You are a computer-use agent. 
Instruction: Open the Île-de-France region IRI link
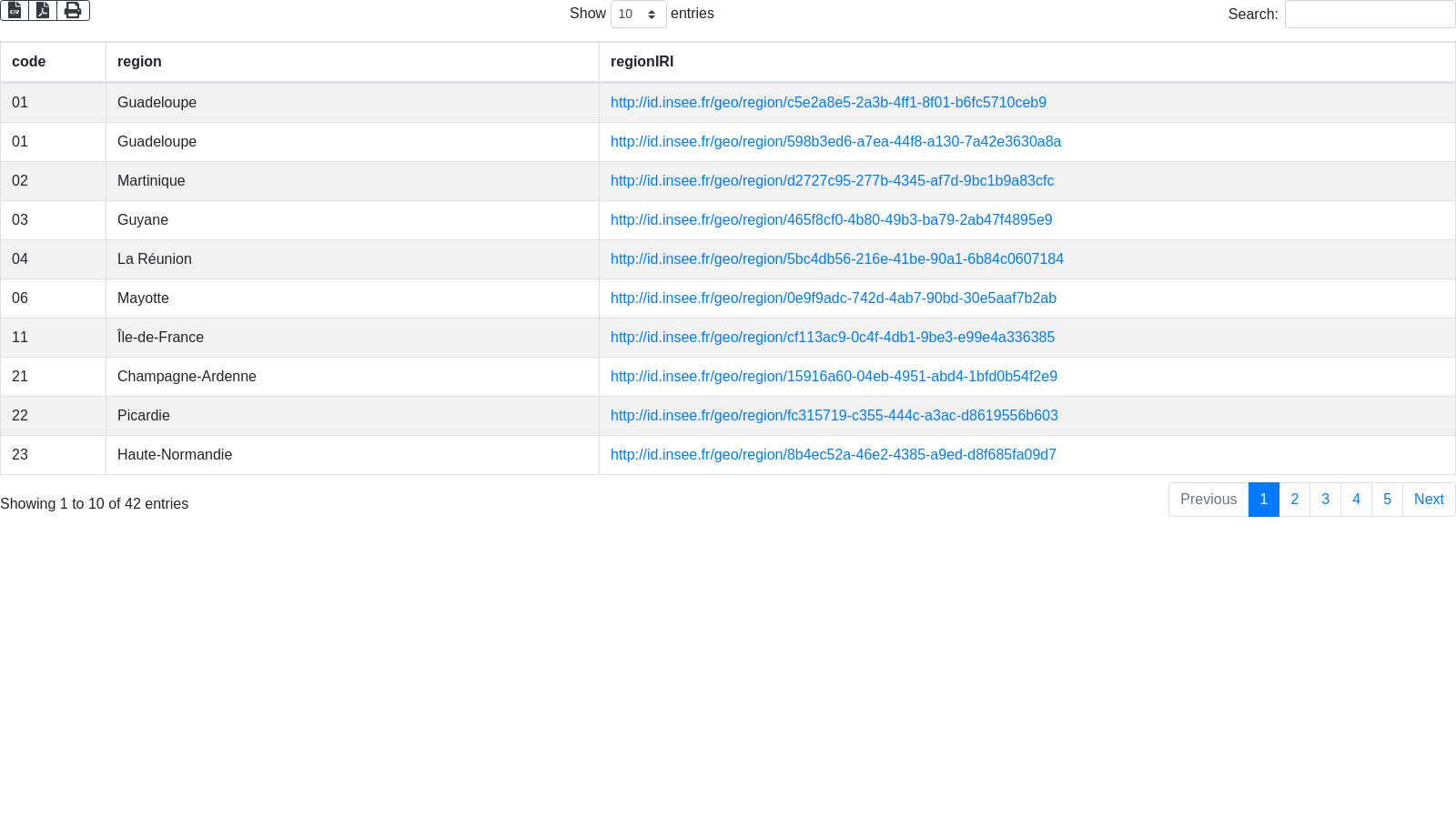point(832,338)
